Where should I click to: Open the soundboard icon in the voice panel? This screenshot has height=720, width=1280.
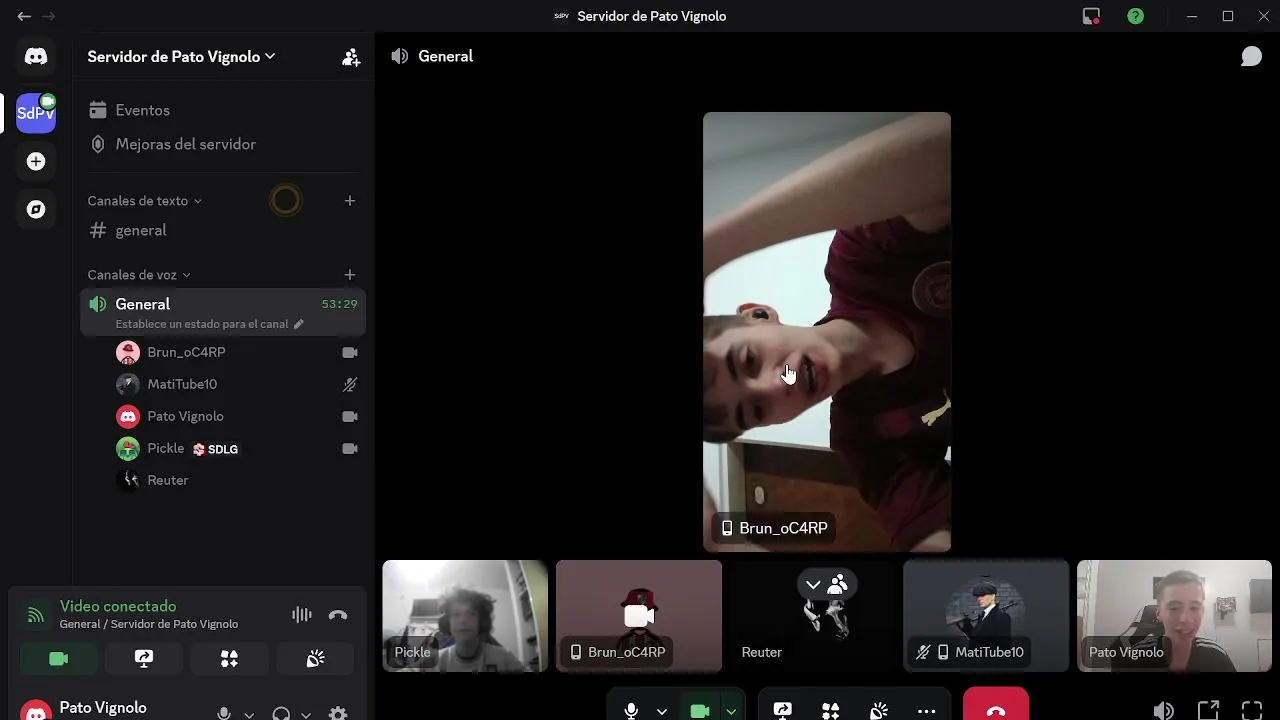(315, 658)
